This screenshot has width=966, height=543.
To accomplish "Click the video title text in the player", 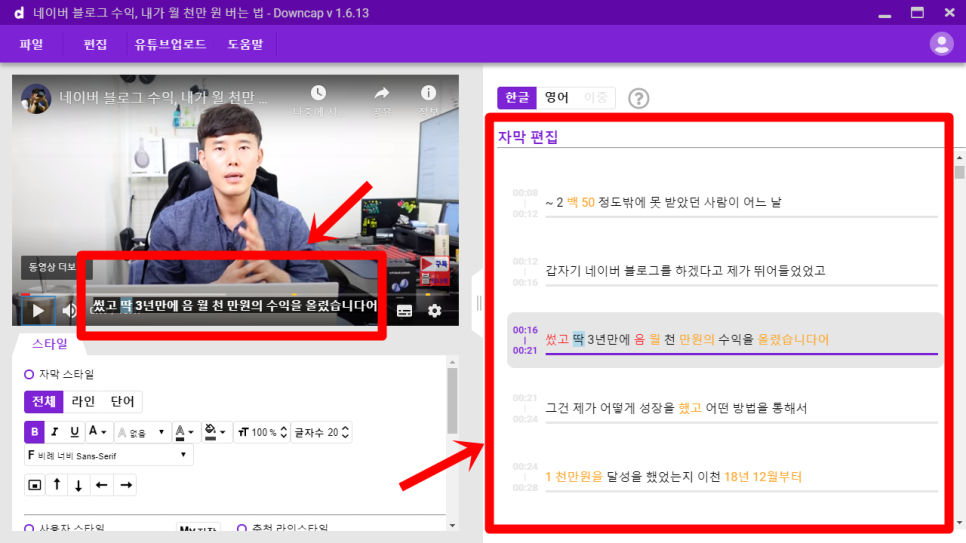I will [x=163, y=97].
